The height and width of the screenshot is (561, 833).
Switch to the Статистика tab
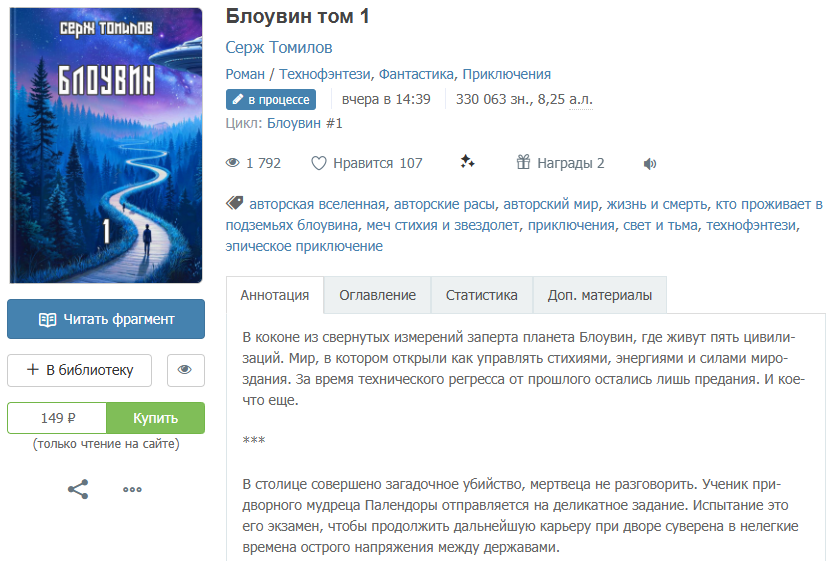tap(481, 295)
